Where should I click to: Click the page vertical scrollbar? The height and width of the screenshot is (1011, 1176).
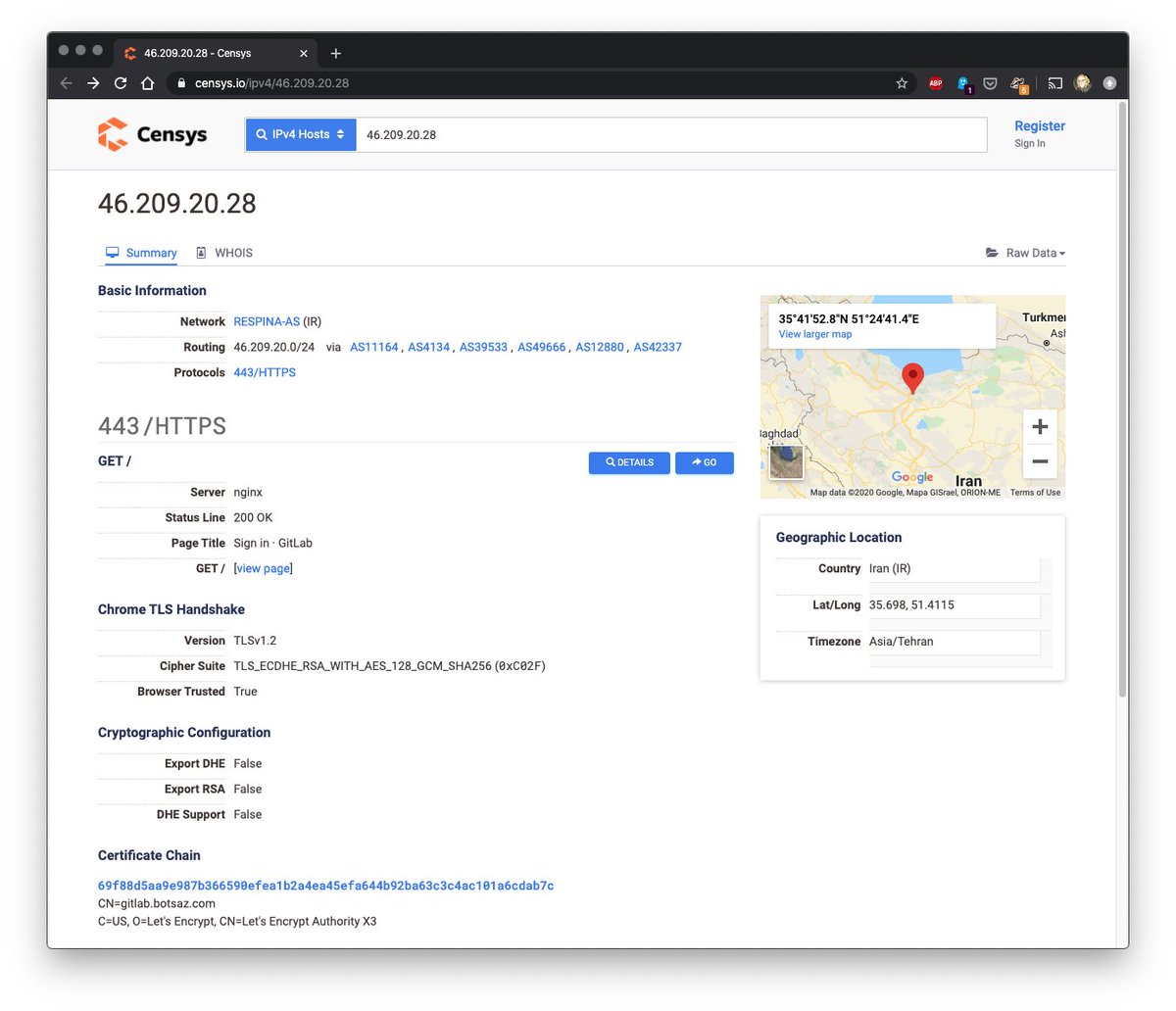click(1123, 398)
